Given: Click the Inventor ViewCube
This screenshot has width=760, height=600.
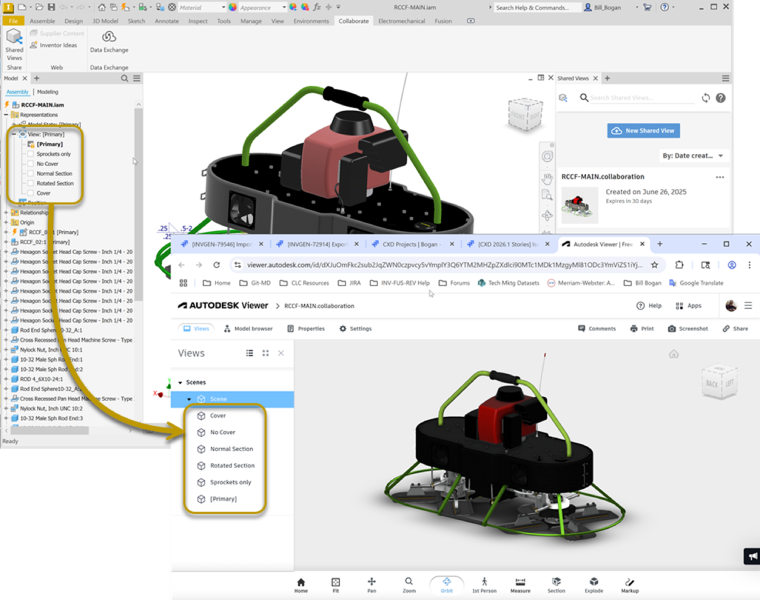Looking at the screenshot, I should tap(524, 114).
